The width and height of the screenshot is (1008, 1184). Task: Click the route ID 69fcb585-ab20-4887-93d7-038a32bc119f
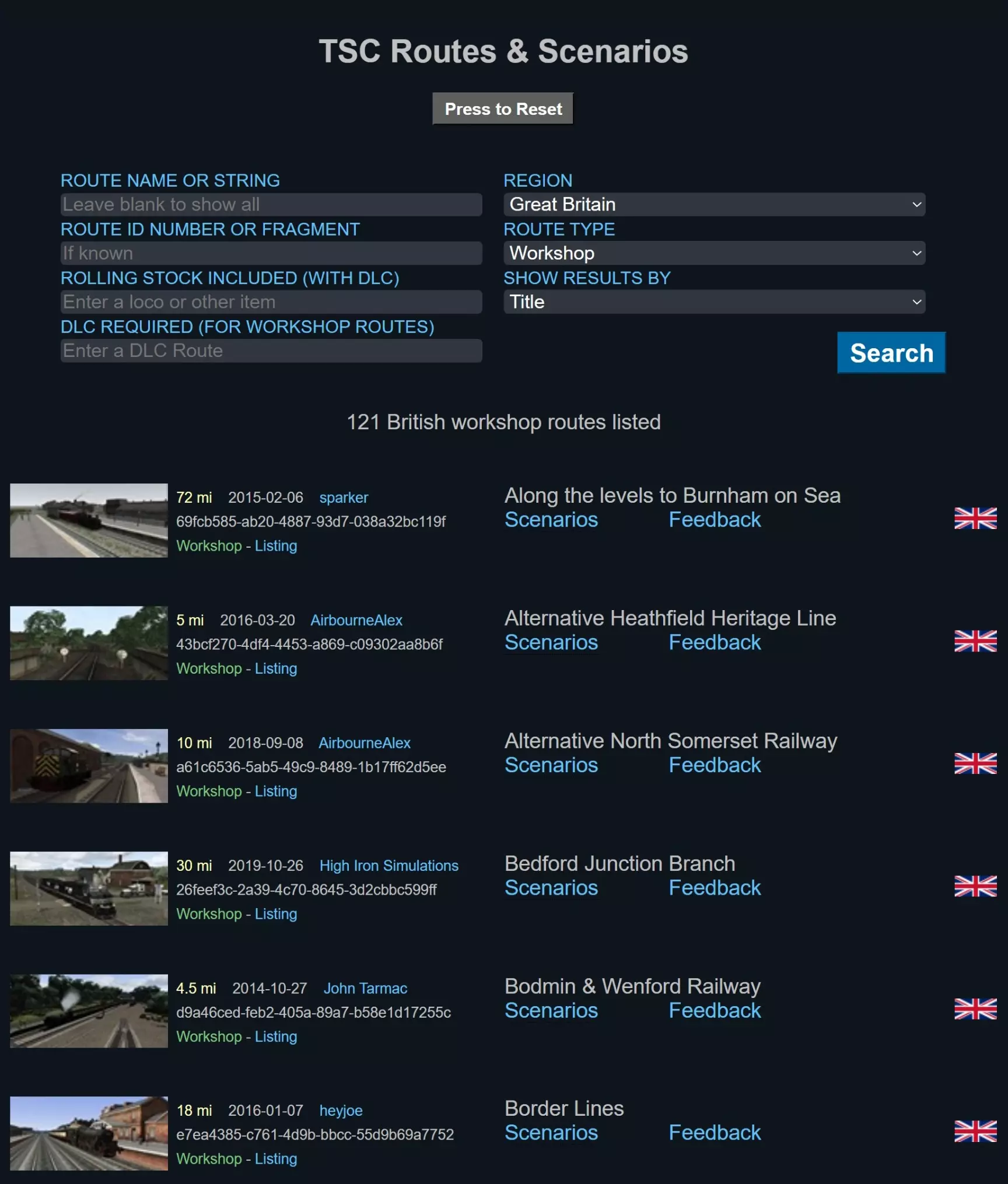click(x=311, y=521)
